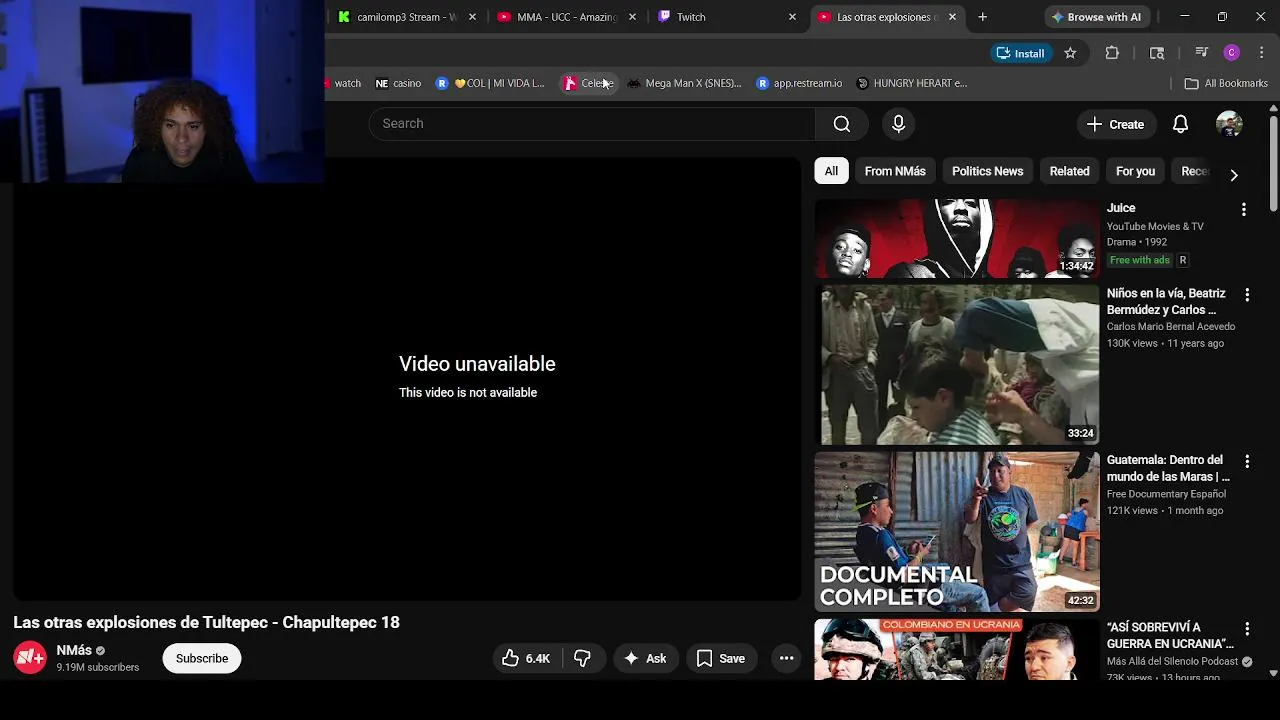The image size is (1280, 720).
Task: Click the YouTube search field
Action: coord(592,124)
